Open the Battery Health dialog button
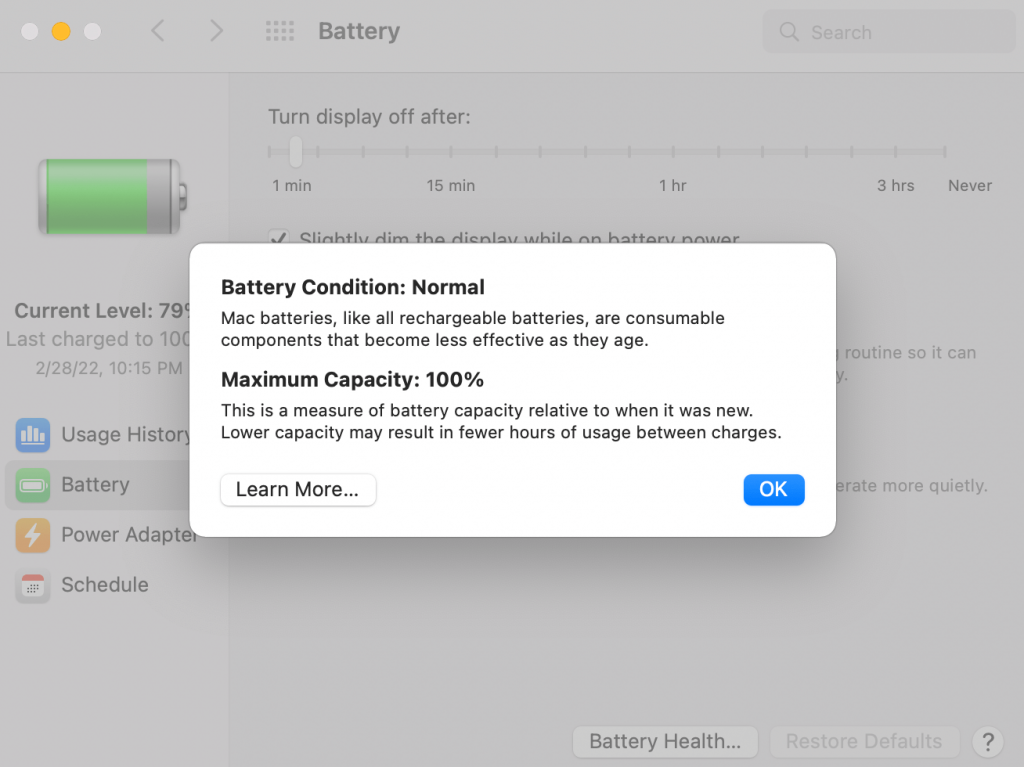The width and height of the screenshot is (1024, 767). 665,742
